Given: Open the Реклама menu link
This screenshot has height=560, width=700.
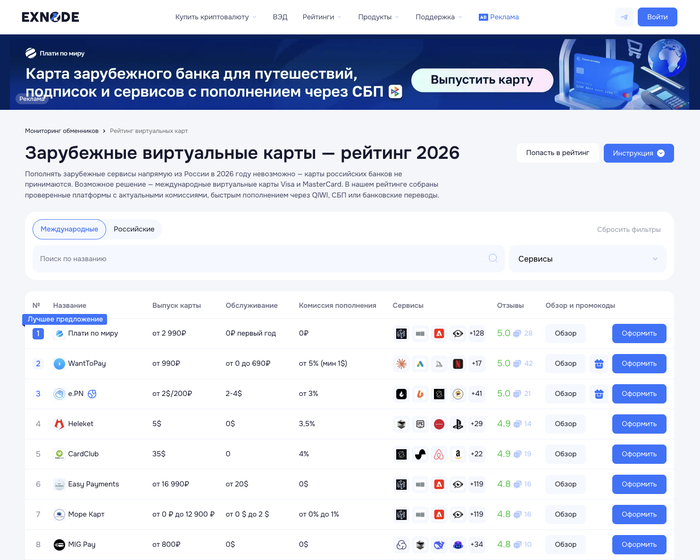Looking at the screenshot, I should point(499,17).
